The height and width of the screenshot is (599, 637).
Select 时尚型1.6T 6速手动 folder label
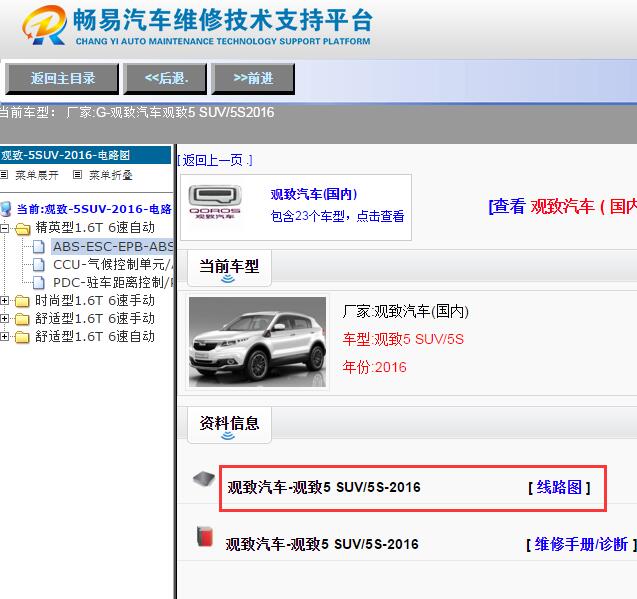(95, 300)
